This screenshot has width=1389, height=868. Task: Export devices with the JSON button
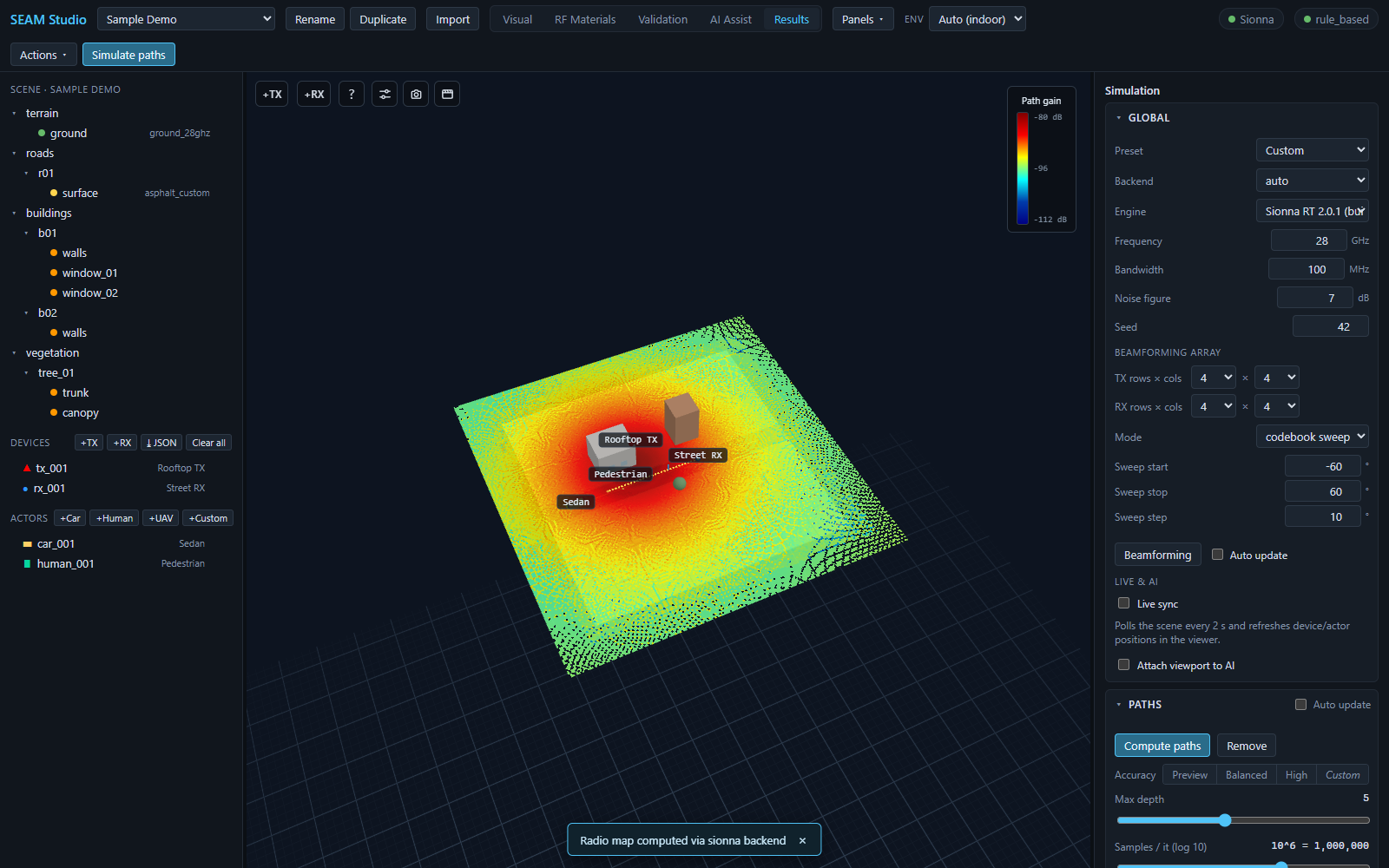coord(161,443)
